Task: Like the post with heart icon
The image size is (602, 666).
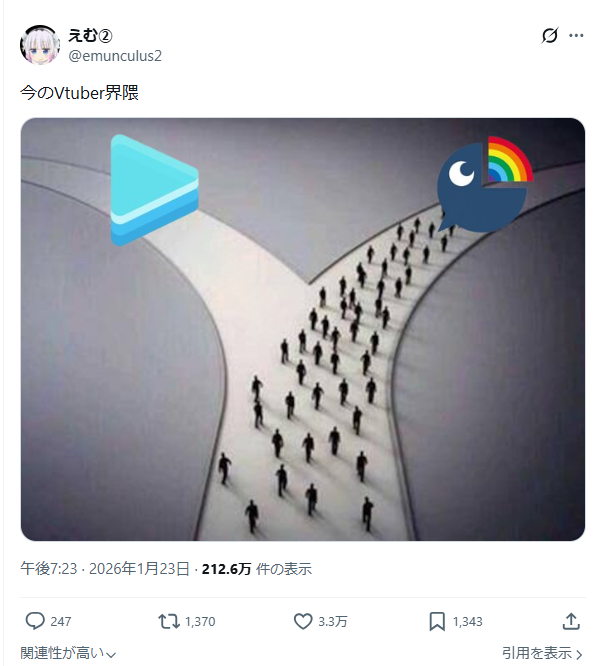Action: tap(303, 621)
